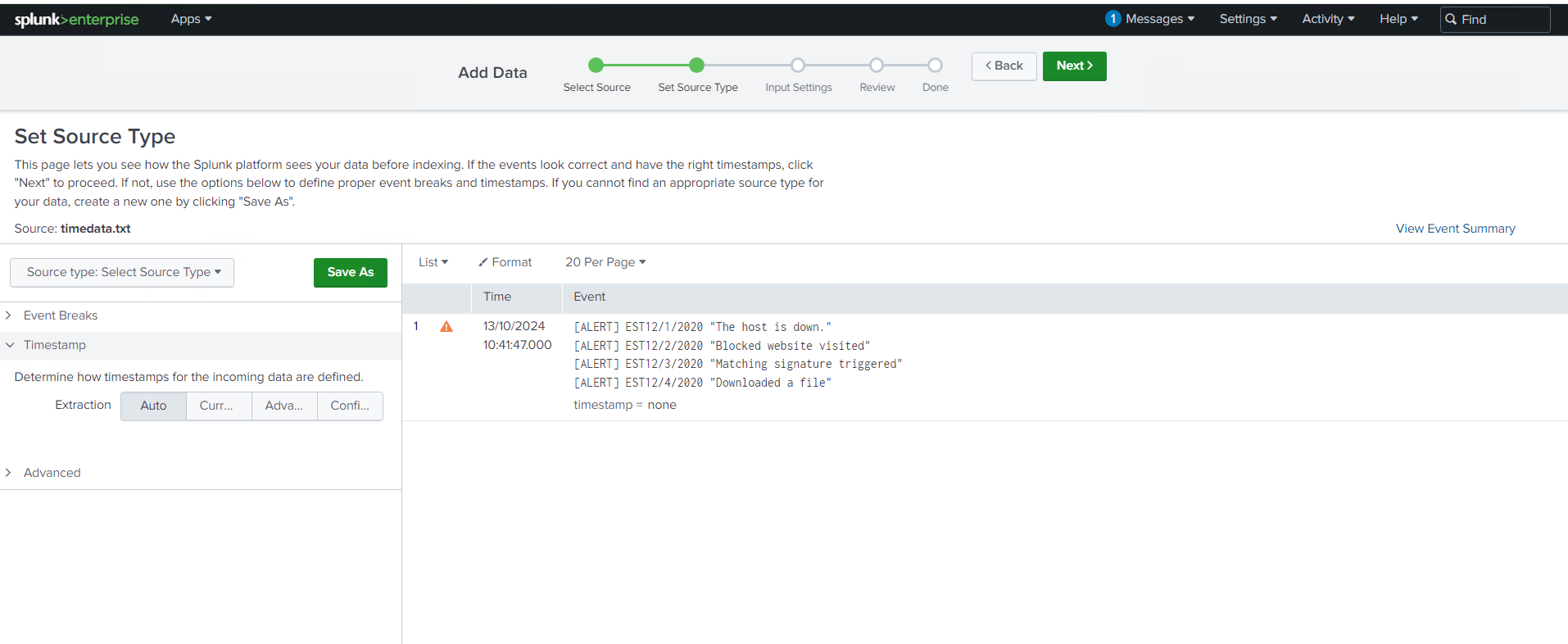Viewport: 1568px width, 644px height.
Task: Select Configuration file extraction option
Action: click(x=350, y=406)
